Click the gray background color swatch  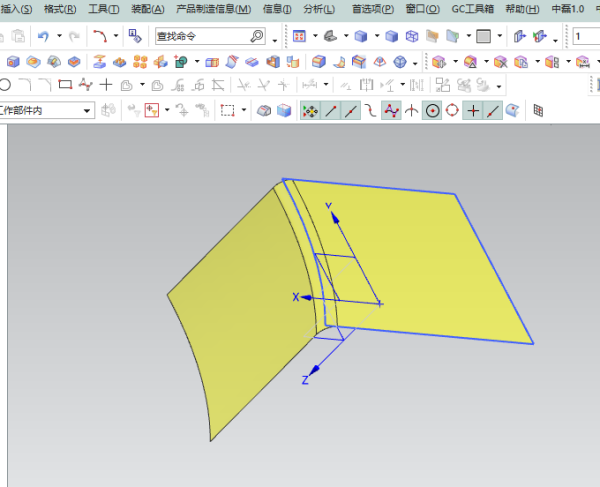click(483, 36)
